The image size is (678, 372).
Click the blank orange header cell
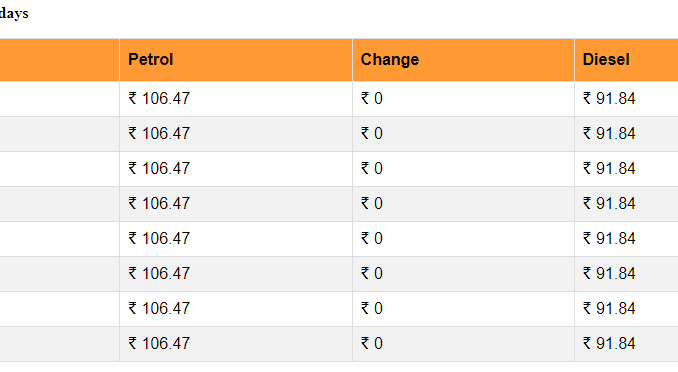pyautogui.click(x=59, y=60)
